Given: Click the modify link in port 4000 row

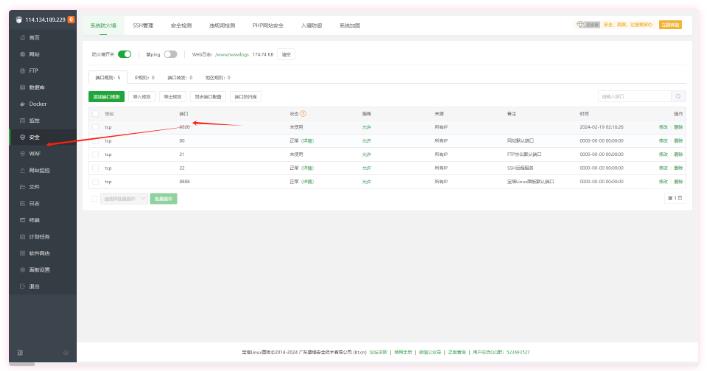Looking at the screenshot, I should [x=663, y=128].
